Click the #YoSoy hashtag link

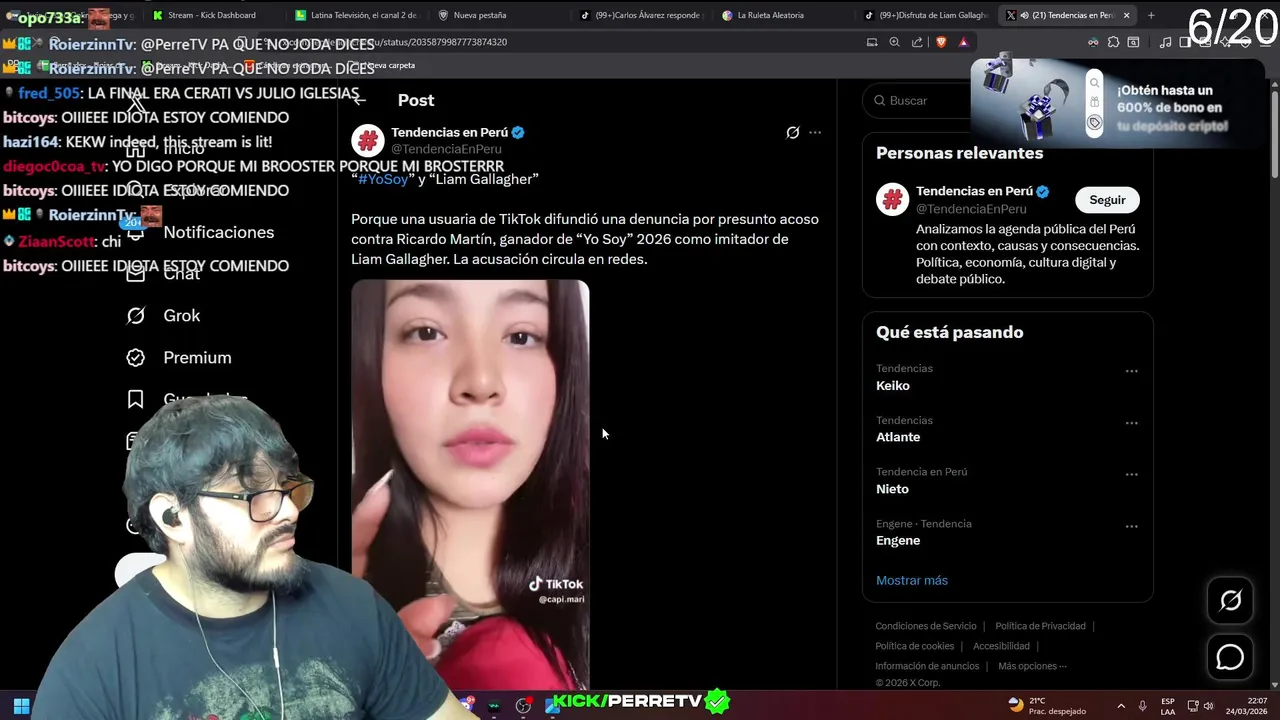point(383,179)
